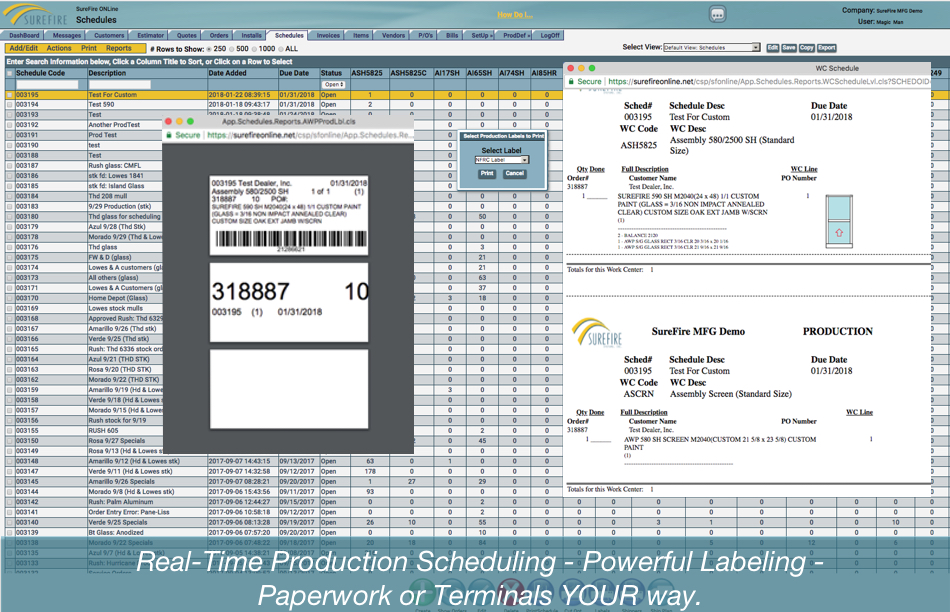Open the Bills tab
Image resolution: width=950 pixels, height=612 pixels.
coord(453,36)
